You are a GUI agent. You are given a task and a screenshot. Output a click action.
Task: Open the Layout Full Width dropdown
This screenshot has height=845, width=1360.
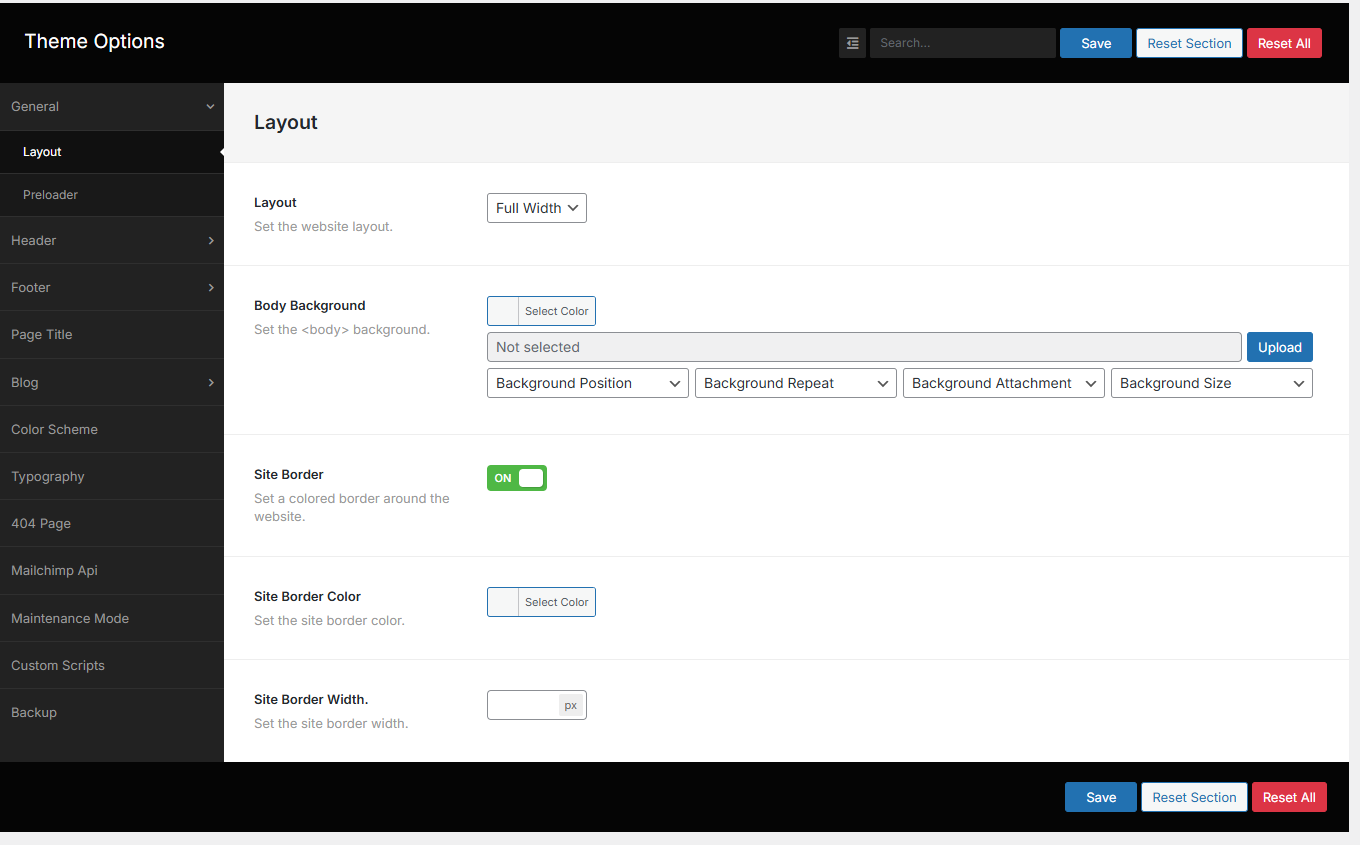537,208
